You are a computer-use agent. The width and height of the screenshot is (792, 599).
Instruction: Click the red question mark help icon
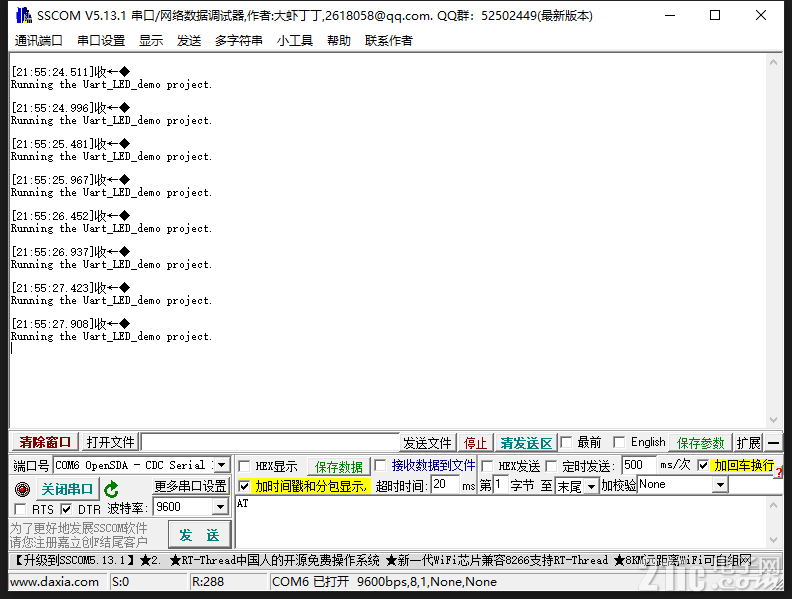779,473
